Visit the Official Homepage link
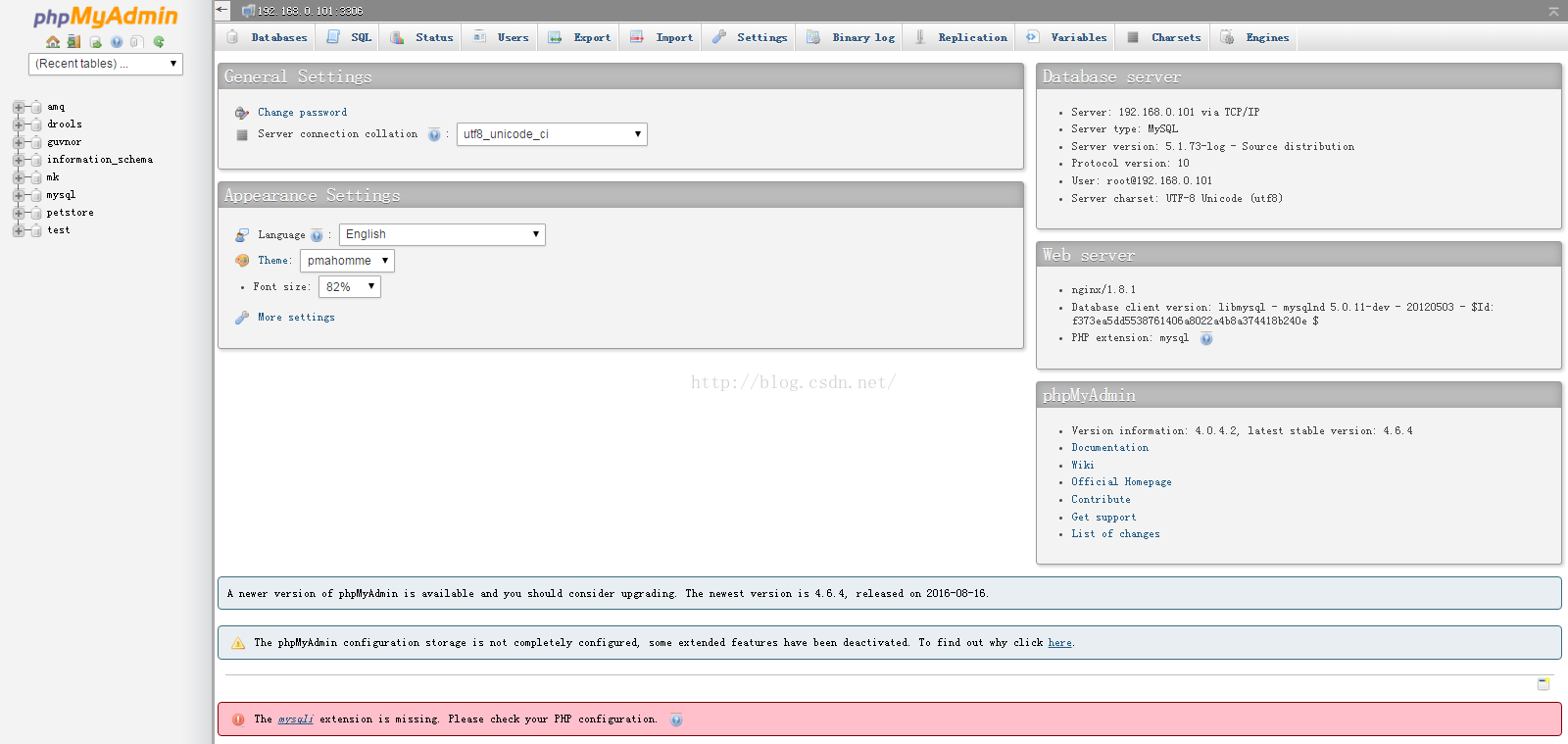 tap(1121, 482)
